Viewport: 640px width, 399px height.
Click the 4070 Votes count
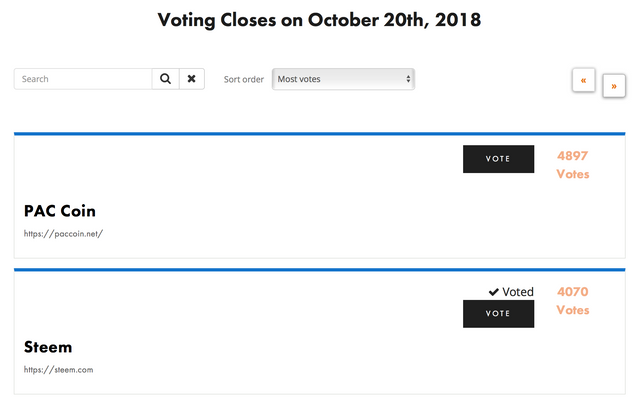[573, 301]
